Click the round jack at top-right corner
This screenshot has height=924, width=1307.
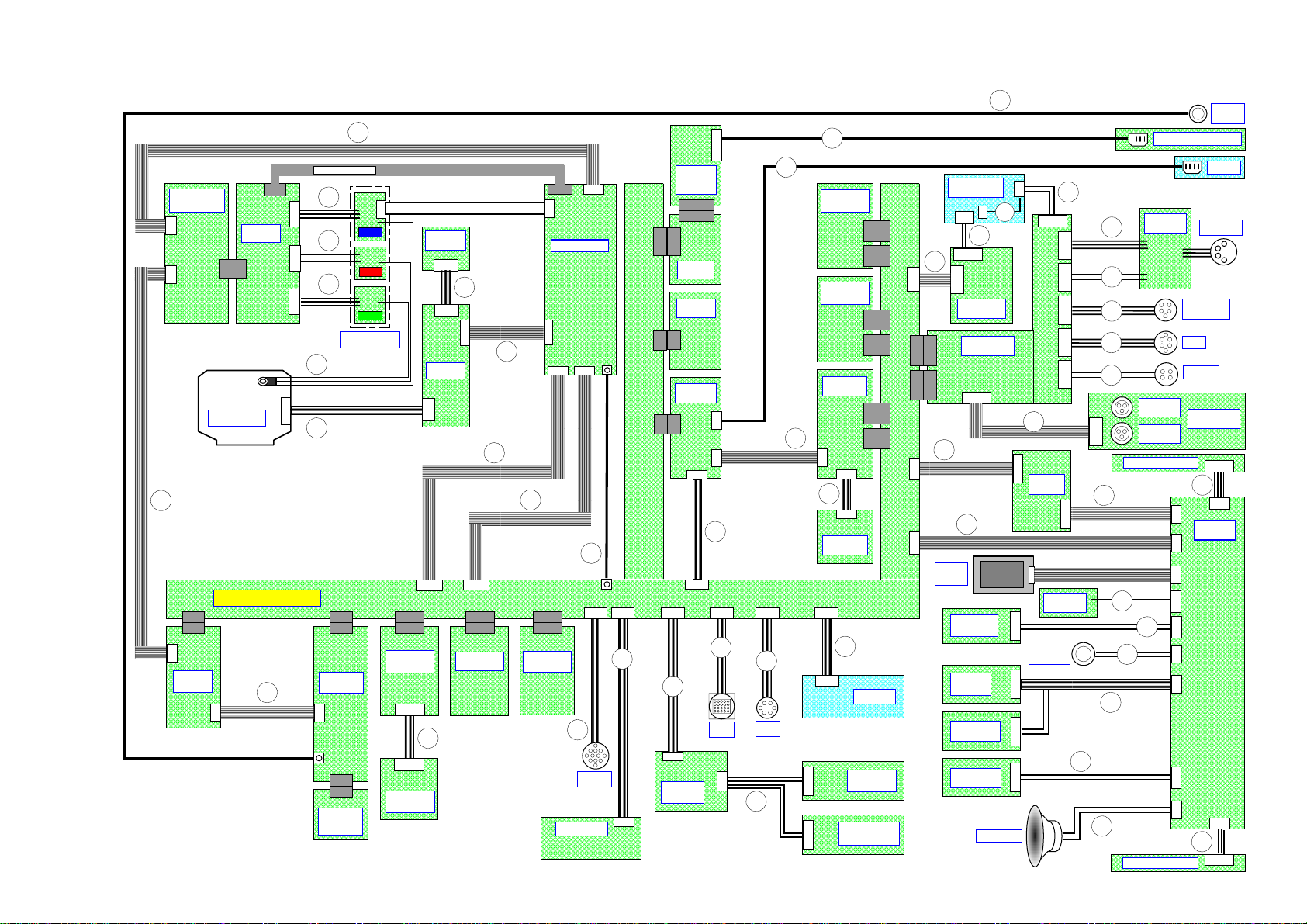(x=1198, y=114)
